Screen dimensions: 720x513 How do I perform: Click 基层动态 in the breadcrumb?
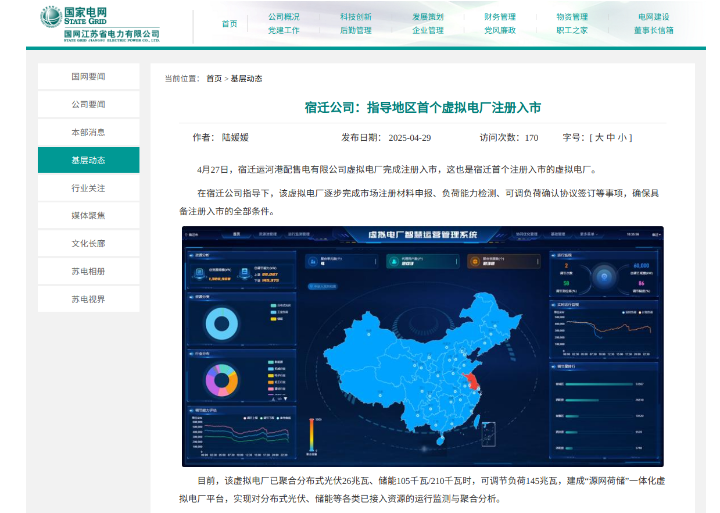tap(246, 78)
